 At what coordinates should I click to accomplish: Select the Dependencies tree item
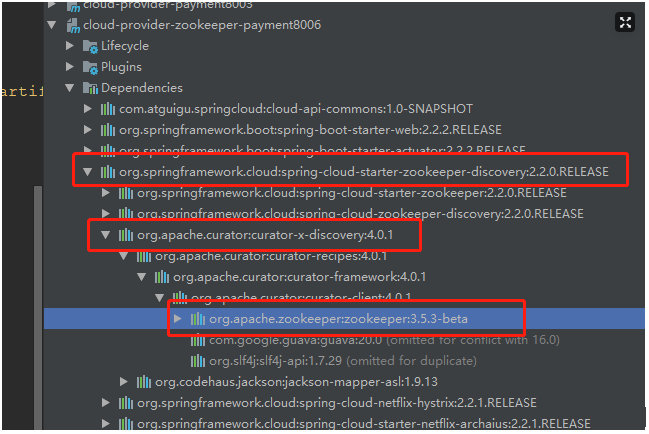pos(142,88)
